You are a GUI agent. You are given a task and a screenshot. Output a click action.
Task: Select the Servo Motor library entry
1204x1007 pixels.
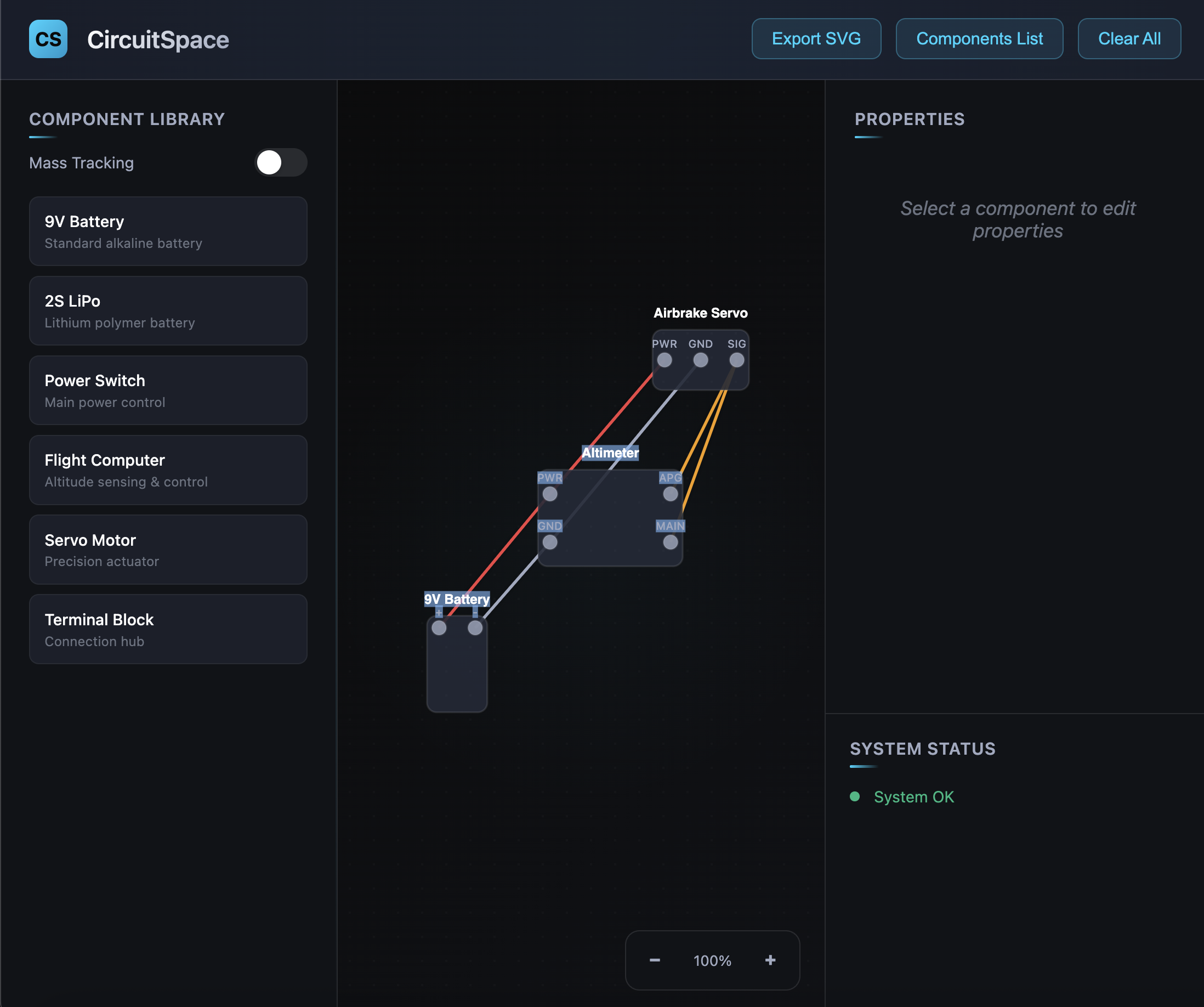168,550
